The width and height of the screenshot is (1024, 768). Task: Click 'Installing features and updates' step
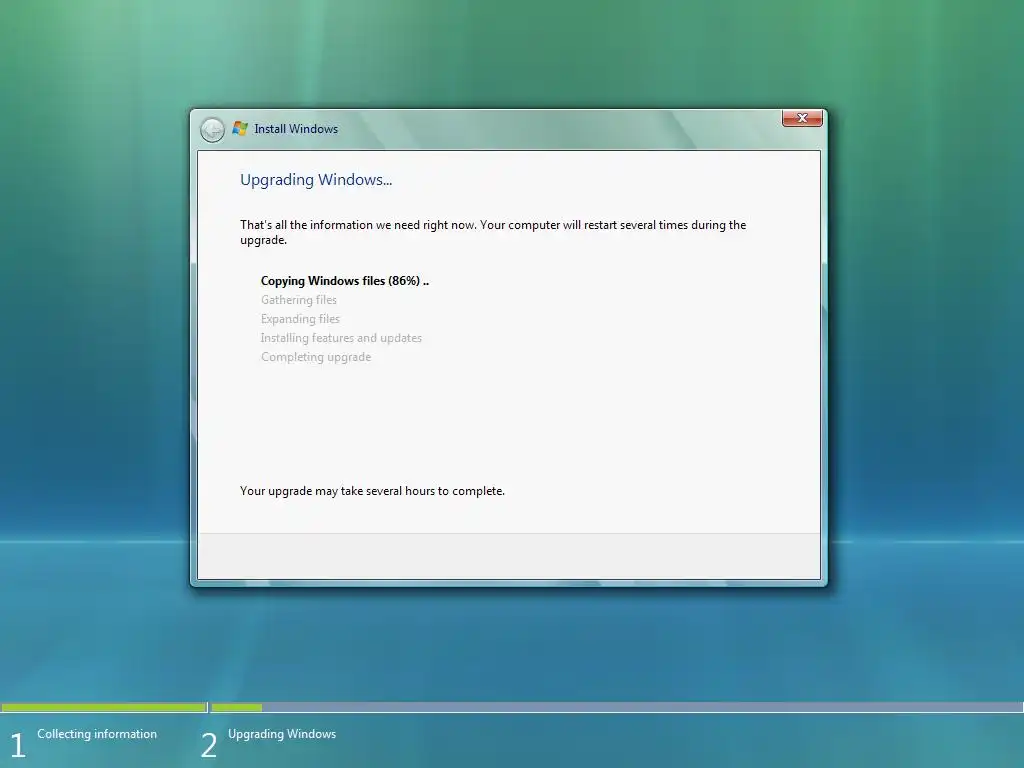[342, 338]
